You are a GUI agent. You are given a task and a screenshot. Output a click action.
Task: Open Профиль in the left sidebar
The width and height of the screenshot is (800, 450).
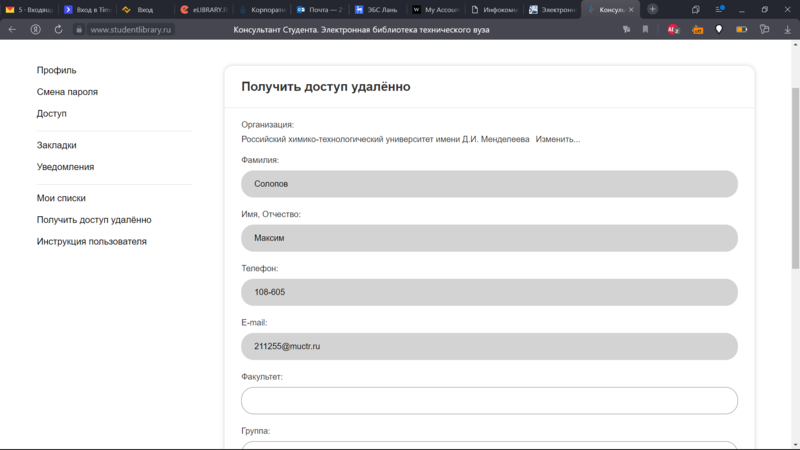coord(57,70)
